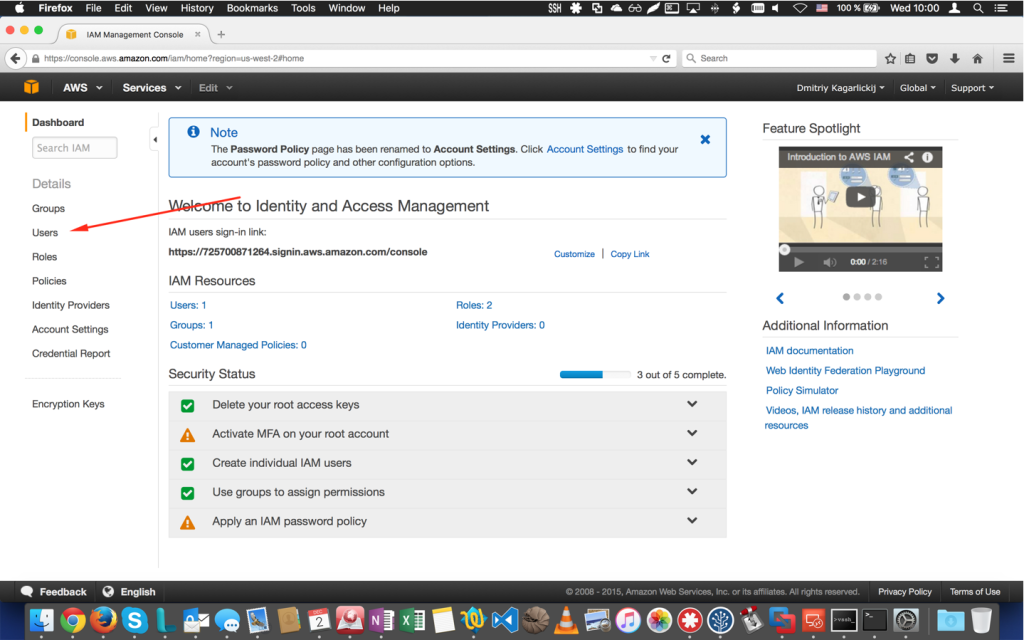Viewport: 1024px width, 640px height.
Task: Click Copy Link for sign-in URL
Action: pos(630,254)
